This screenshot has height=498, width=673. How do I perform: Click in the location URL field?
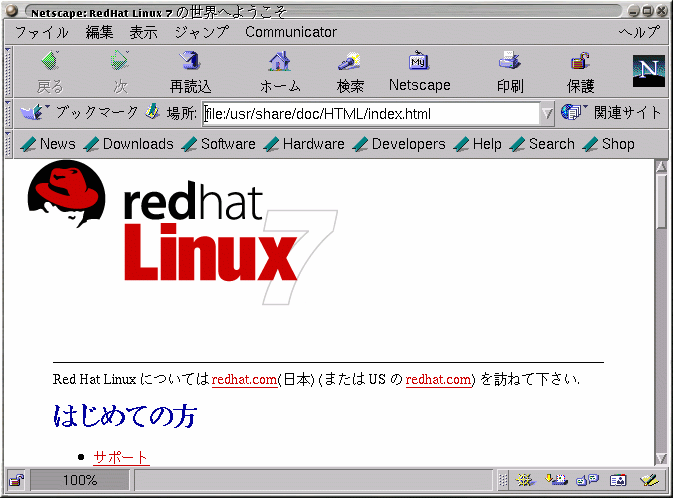[371, 114]
